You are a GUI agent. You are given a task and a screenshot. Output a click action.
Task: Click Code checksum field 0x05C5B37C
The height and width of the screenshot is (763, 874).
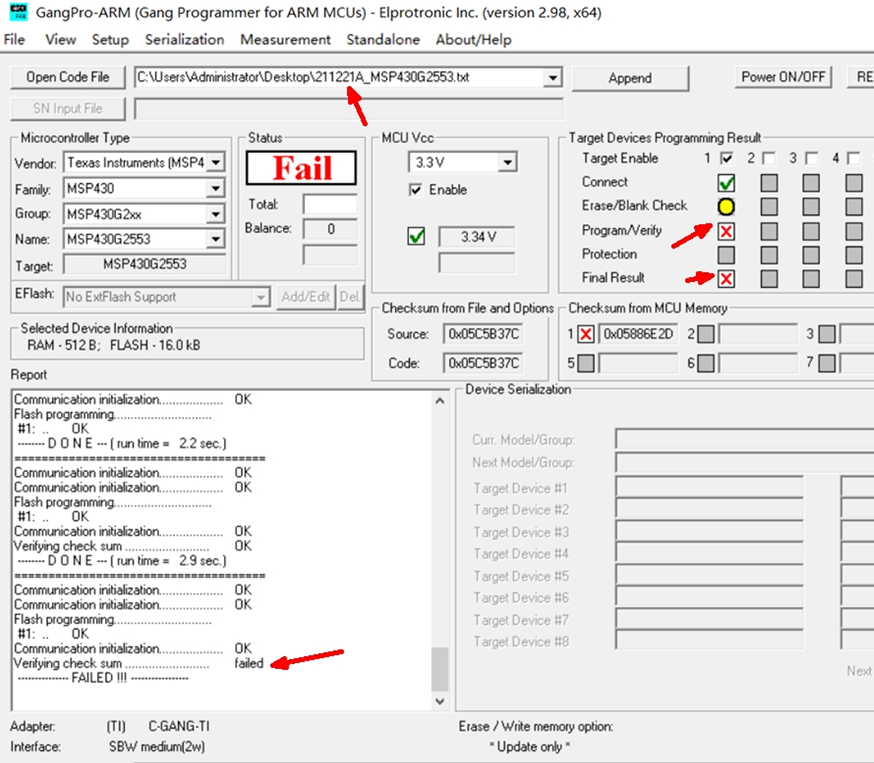483,363
